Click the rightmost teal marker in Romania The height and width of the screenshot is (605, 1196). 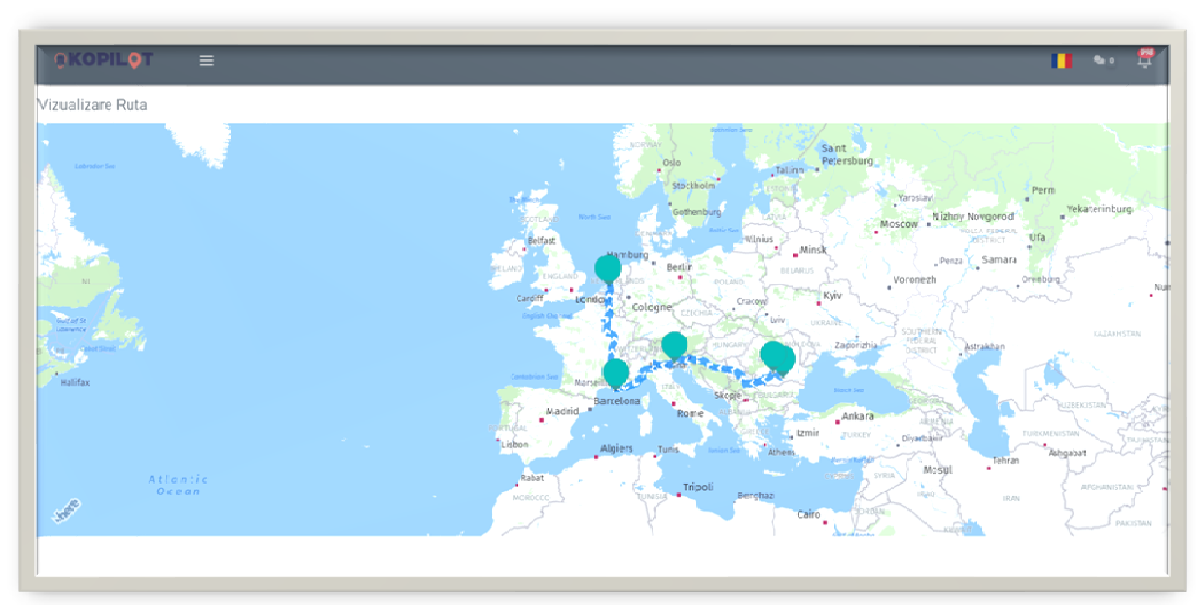[x=783, y=358]
